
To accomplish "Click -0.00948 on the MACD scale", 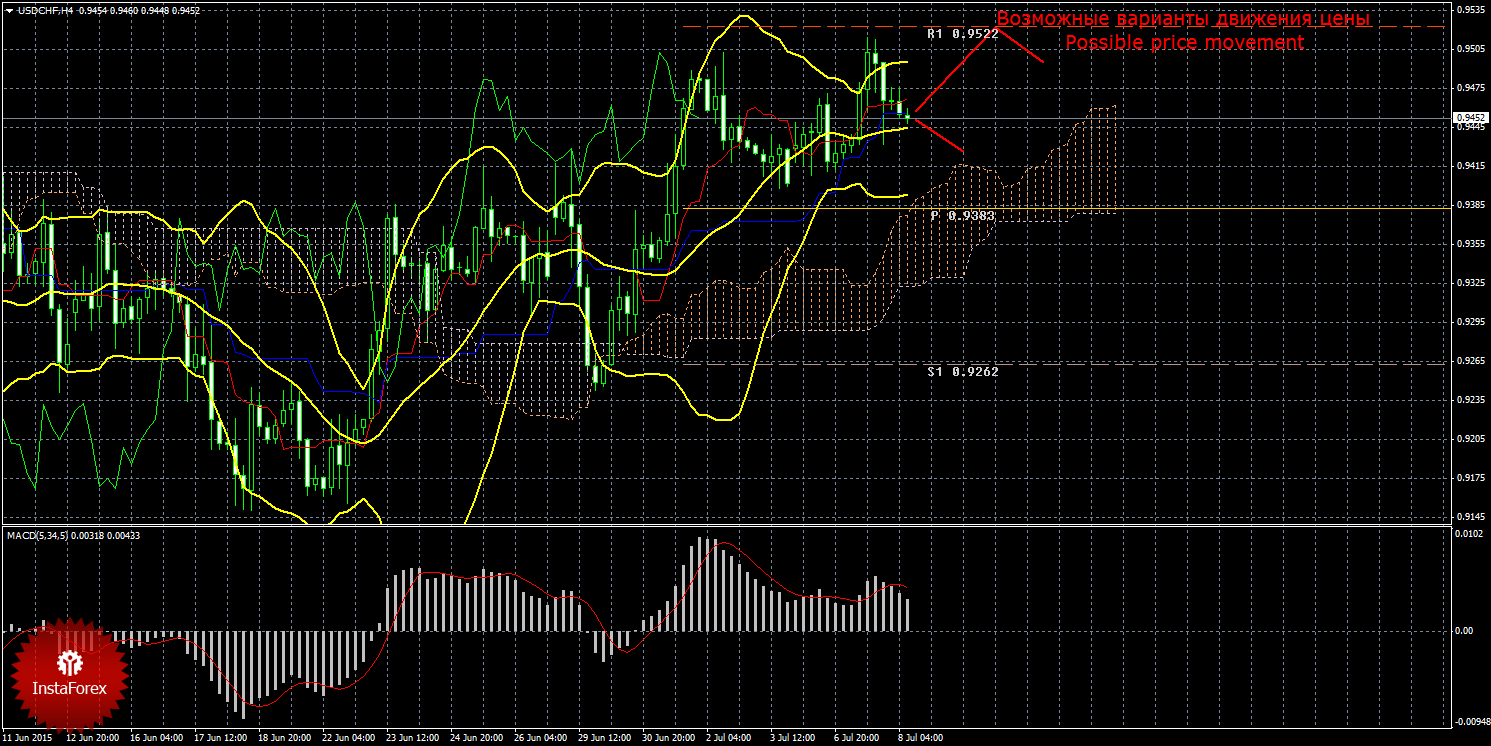I will (1470, 720).
